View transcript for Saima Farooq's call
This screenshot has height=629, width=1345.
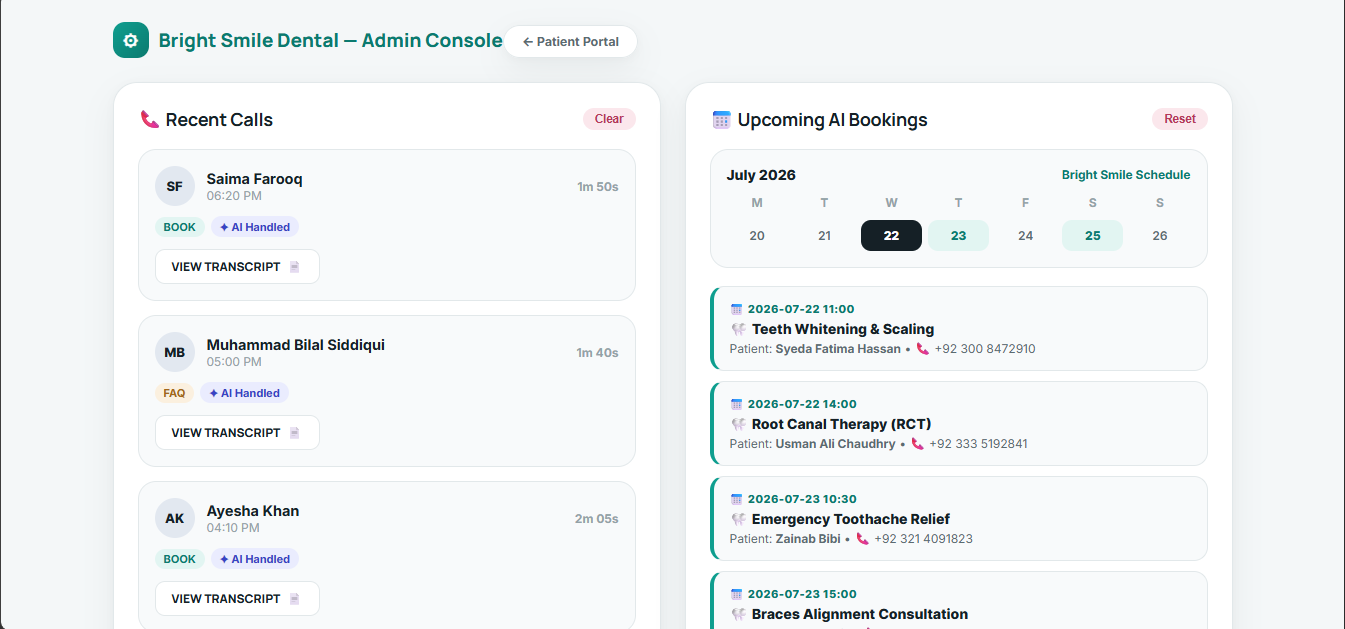pos(237,267)
